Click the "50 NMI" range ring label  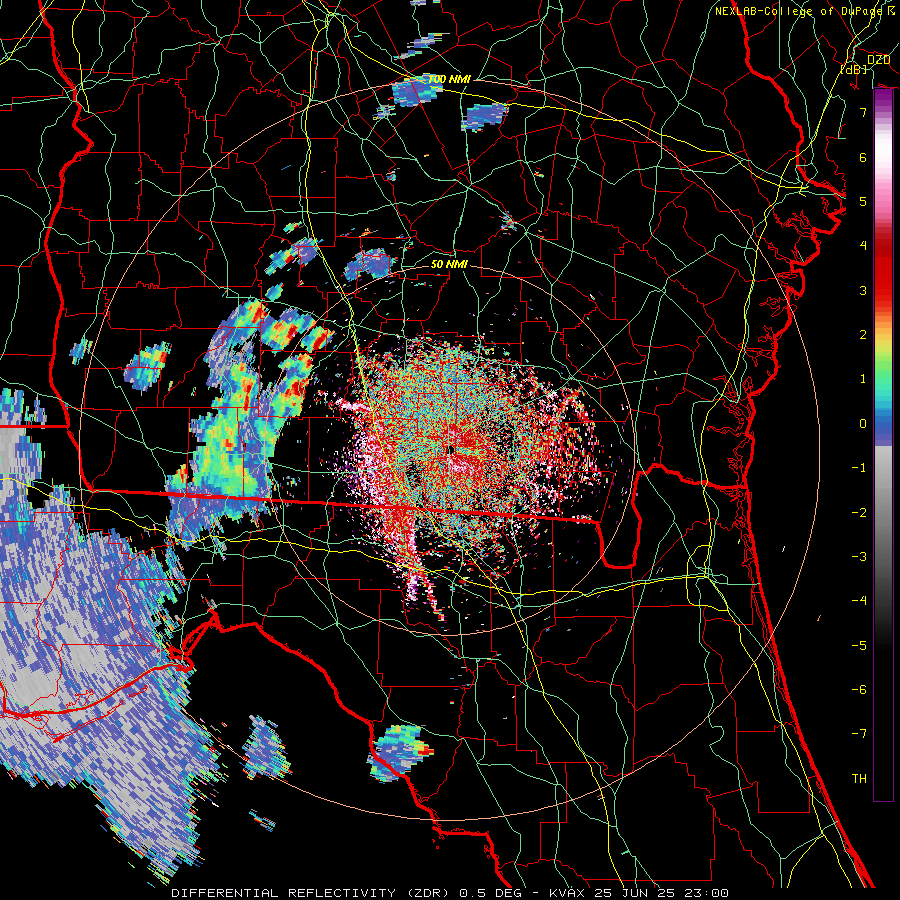(x=449, y=264)
